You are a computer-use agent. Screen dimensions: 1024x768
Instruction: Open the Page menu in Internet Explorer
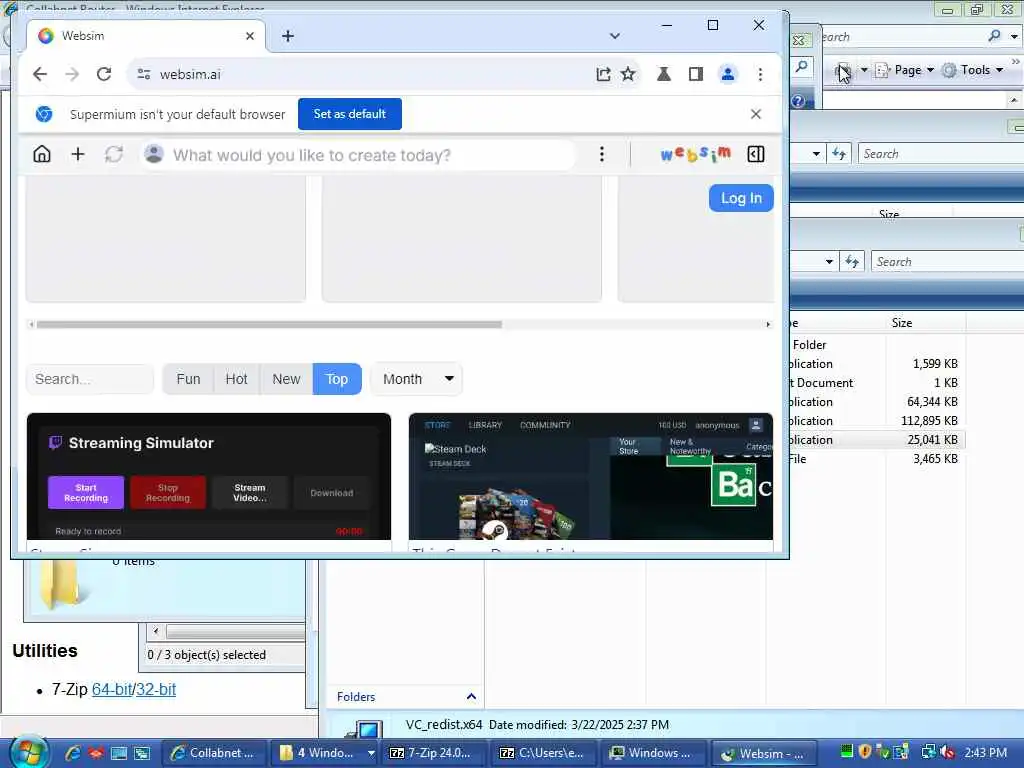(906, 70)
